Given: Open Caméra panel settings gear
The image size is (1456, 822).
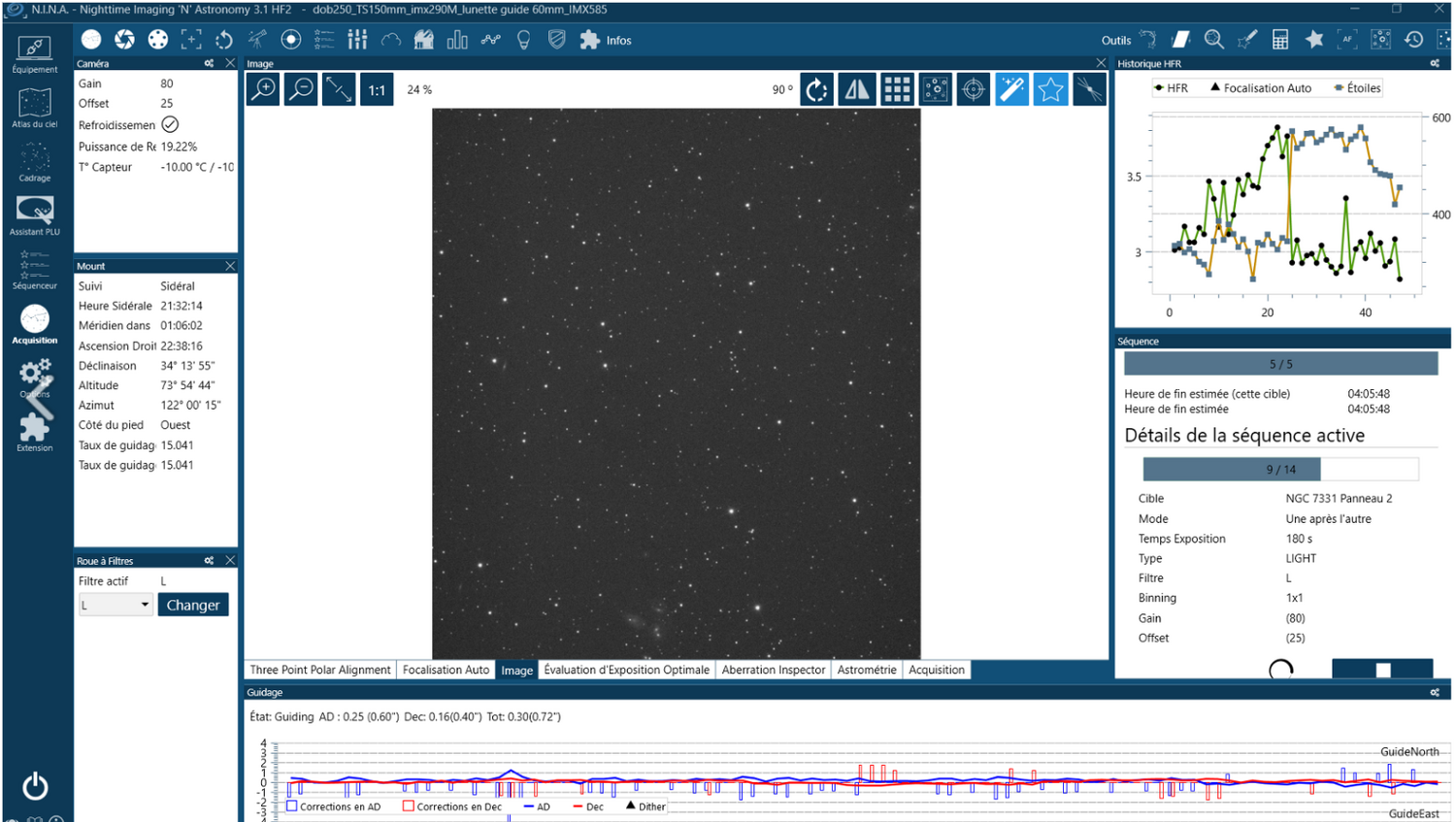Looking at the screenshot, I should pos(209,63).
